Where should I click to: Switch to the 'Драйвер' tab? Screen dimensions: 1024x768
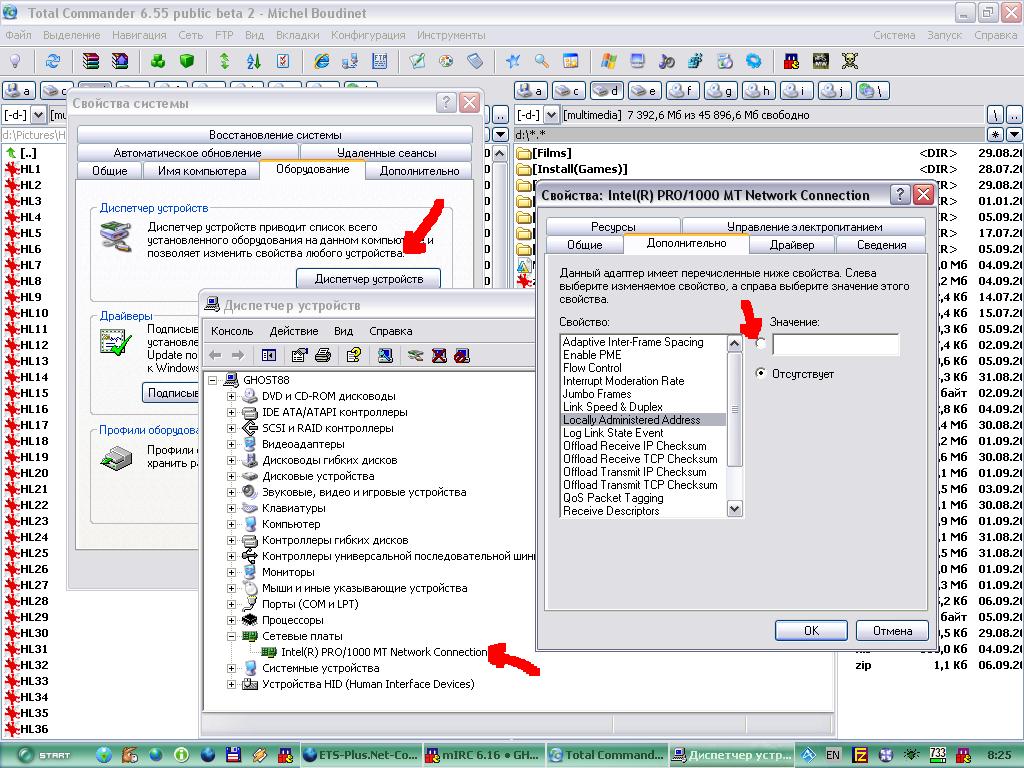[791, 244]
